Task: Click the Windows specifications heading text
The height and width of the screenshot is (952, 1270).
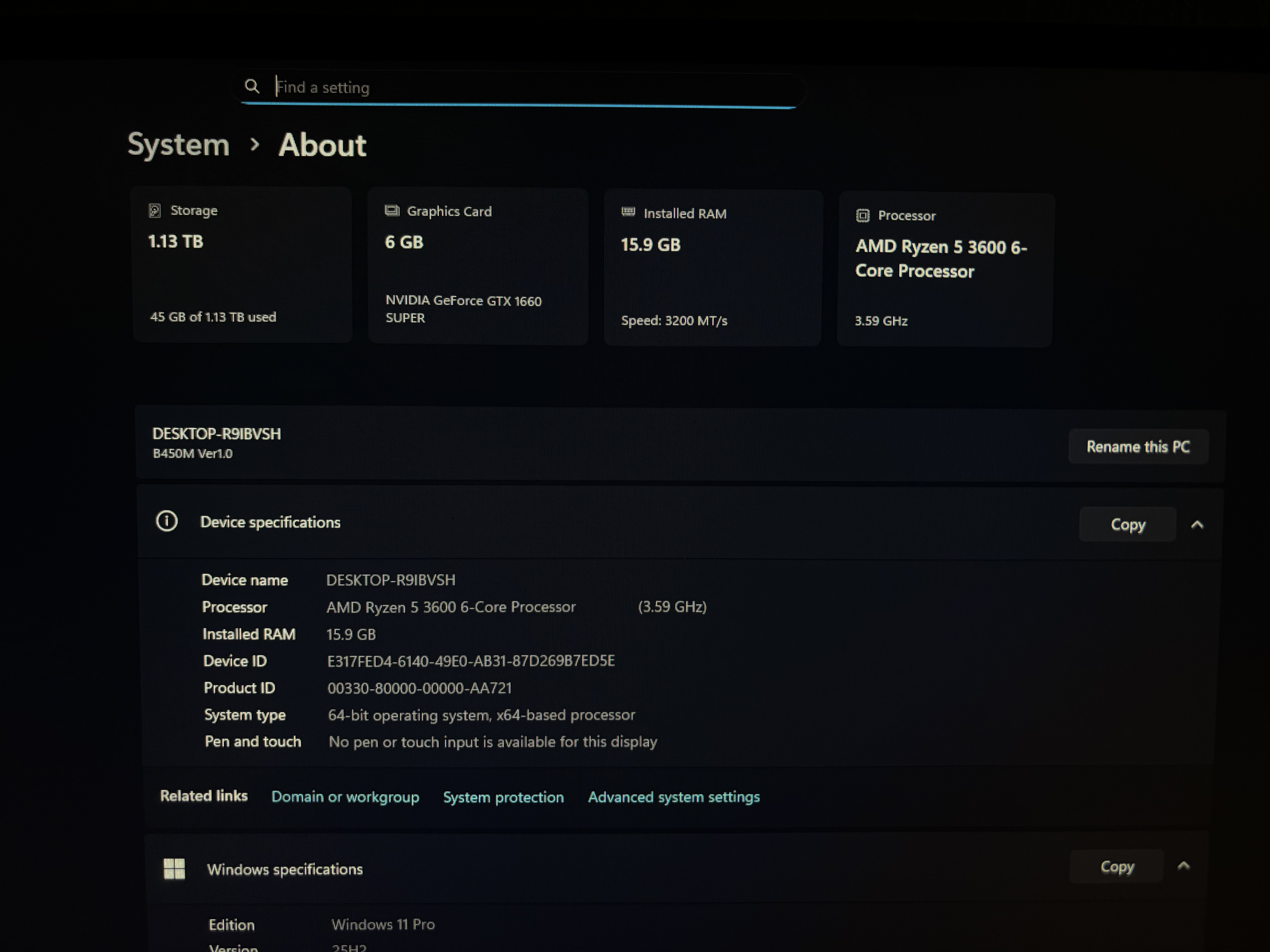Action: coord(285,869)
